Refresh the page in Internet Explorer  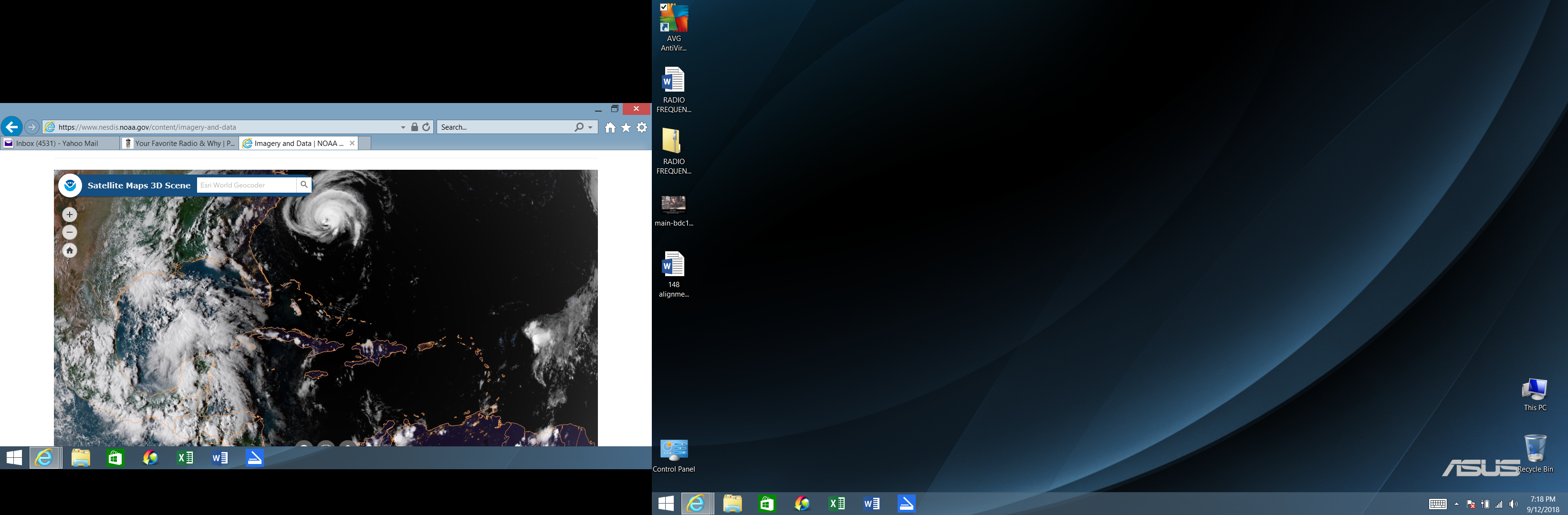coord(426,127)
